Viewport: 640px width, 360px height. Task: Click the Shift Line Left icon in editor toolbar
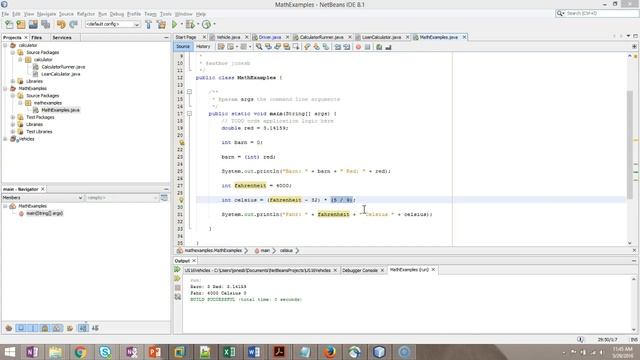click(x=338, y=47)
